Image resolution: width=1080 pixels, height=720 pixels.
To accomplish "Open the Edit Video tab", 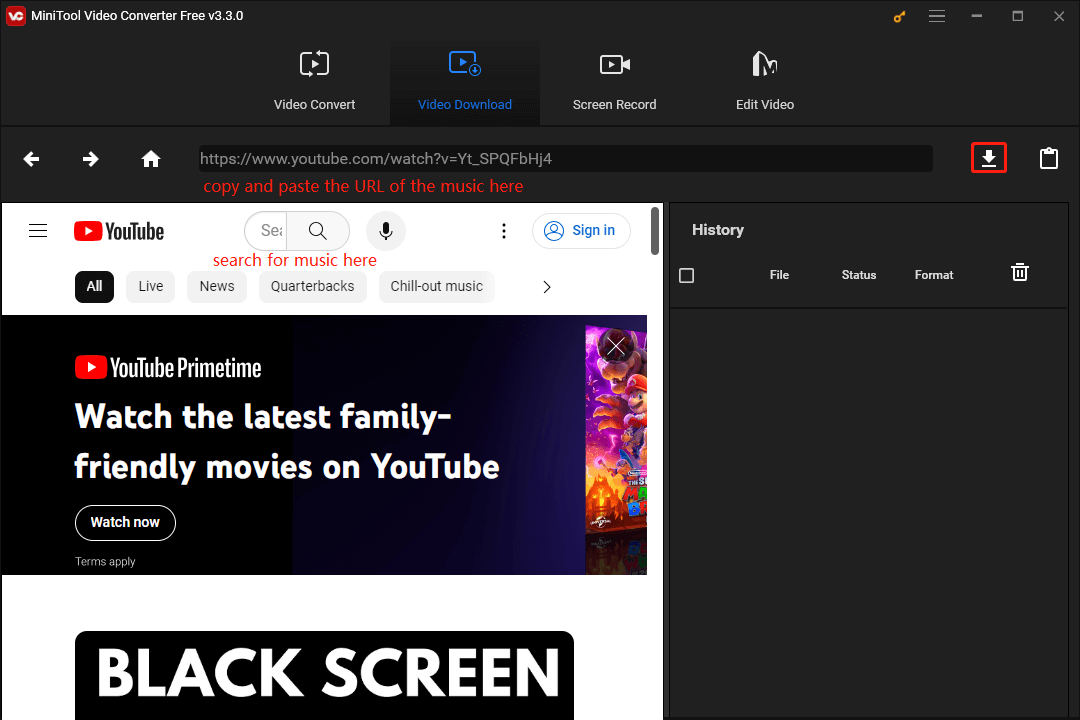I will (x=765, y=83).
